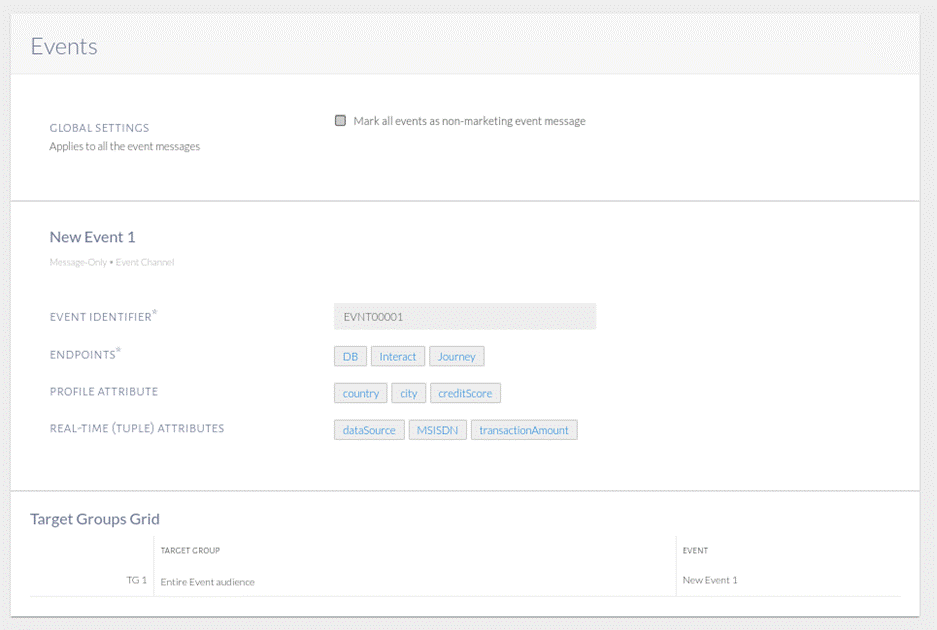Image resolution: width=937 pixels, height=630 pixels.
Task: Click the TG 1 row label
Action: 136,580
